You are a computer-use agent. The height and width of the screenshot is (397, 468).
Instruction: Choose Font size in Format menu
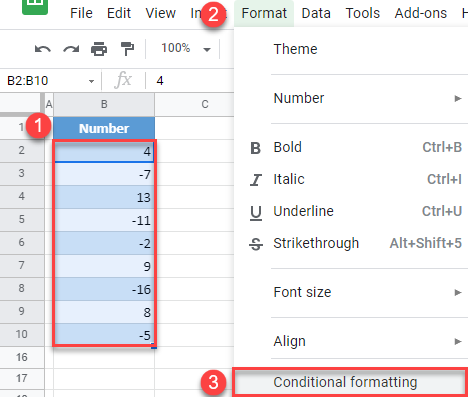pos(351,292)
